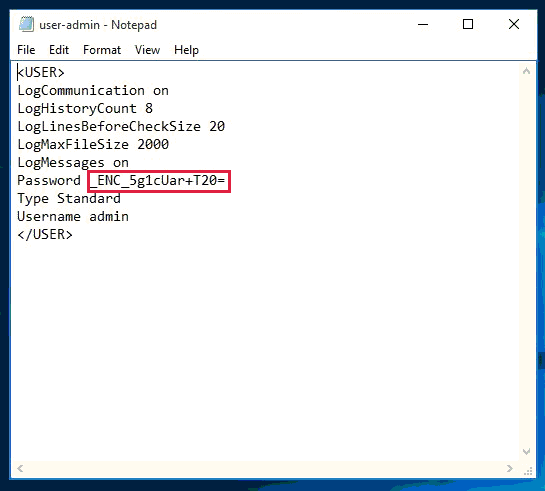
Task: Click the </USER> closing tag line
Action: pos(45,235)
